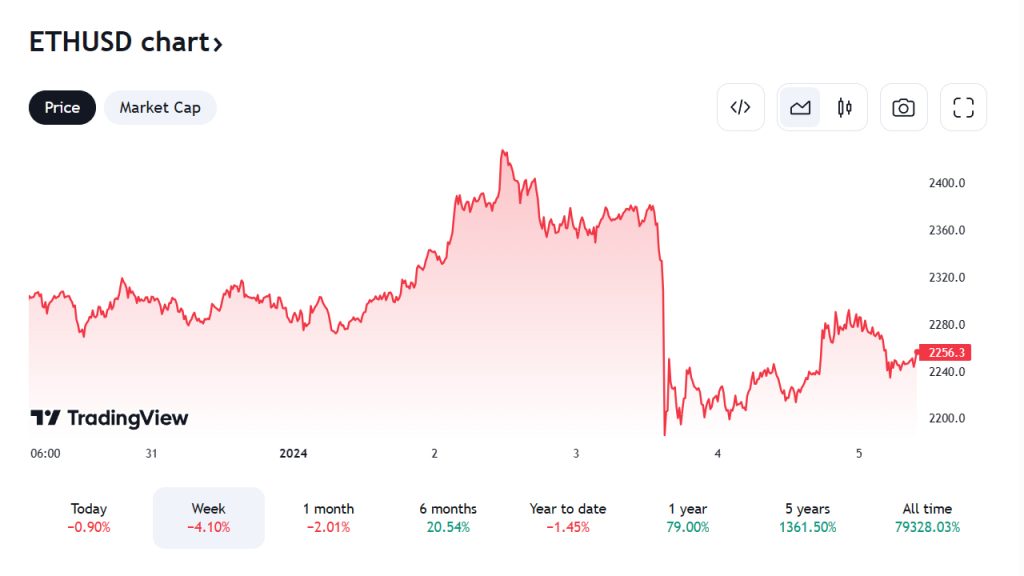Image resolution: width=1024 pixels, height=576 pixels.
Task: Click the 2024 date axis marker
Action: click(293, 453)
